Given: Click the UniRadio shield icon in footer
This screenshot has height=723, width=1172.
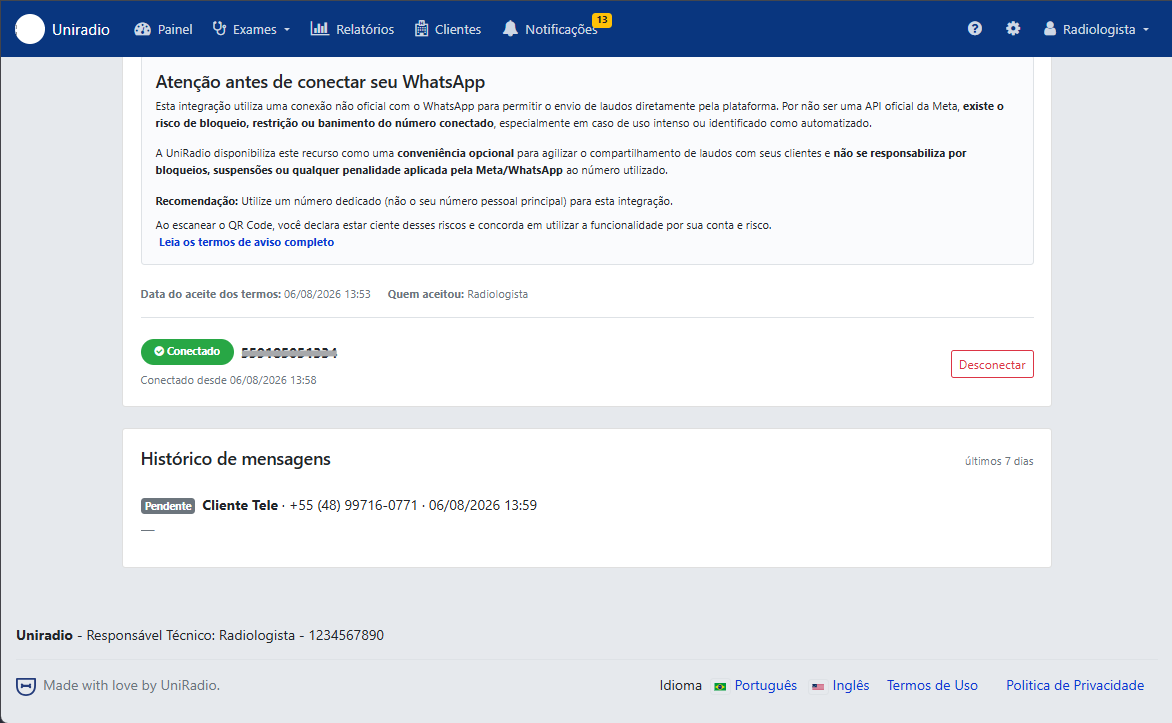Looking at the screenshot, I should 26,686.
